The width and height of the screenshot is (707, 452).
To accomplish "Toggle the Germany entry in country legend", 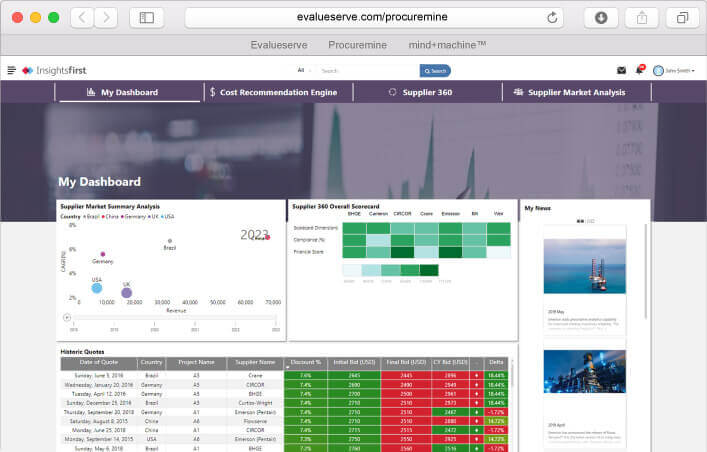I will 133,217.
